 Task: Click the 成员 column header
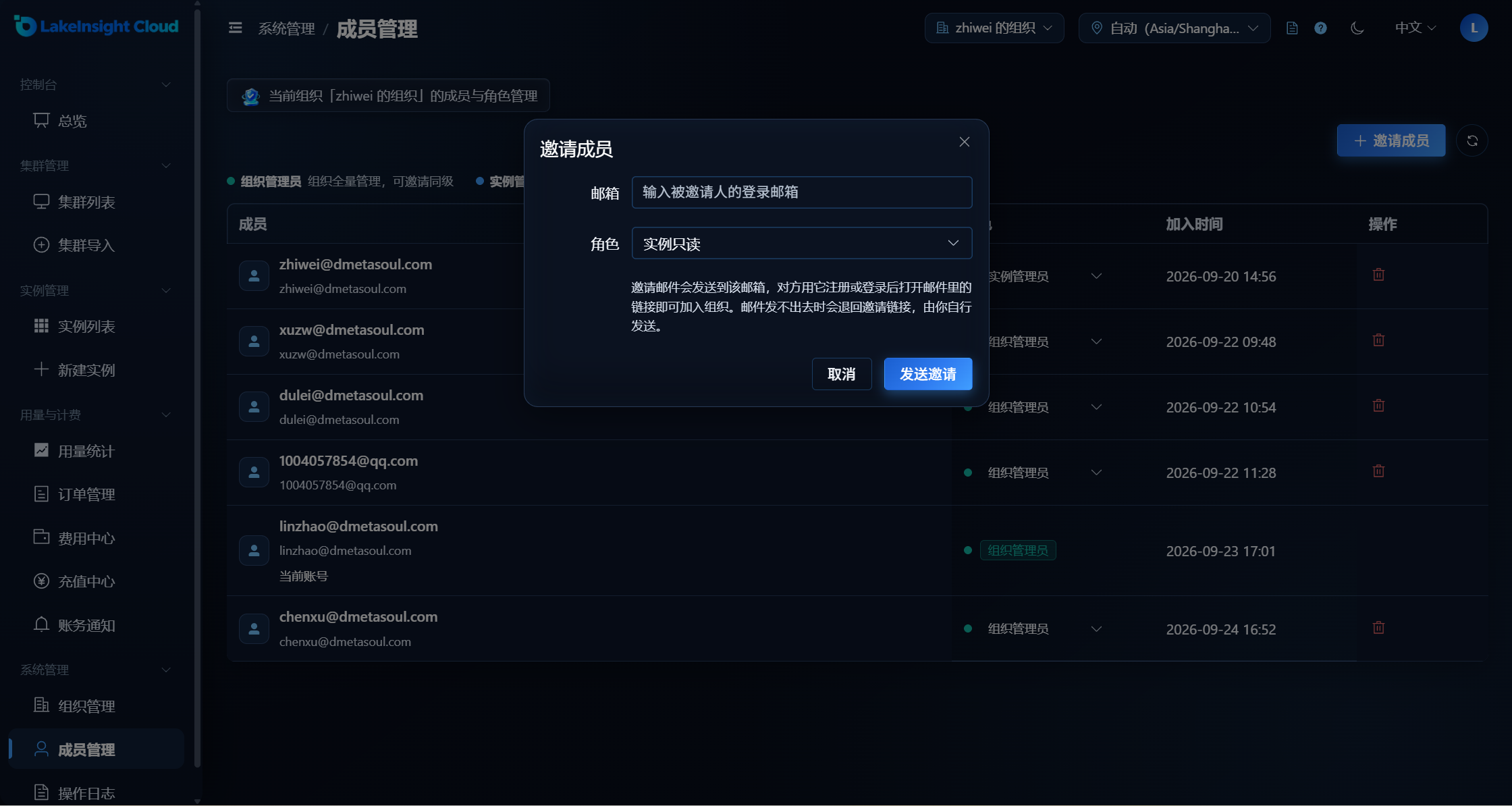(253, 224)
